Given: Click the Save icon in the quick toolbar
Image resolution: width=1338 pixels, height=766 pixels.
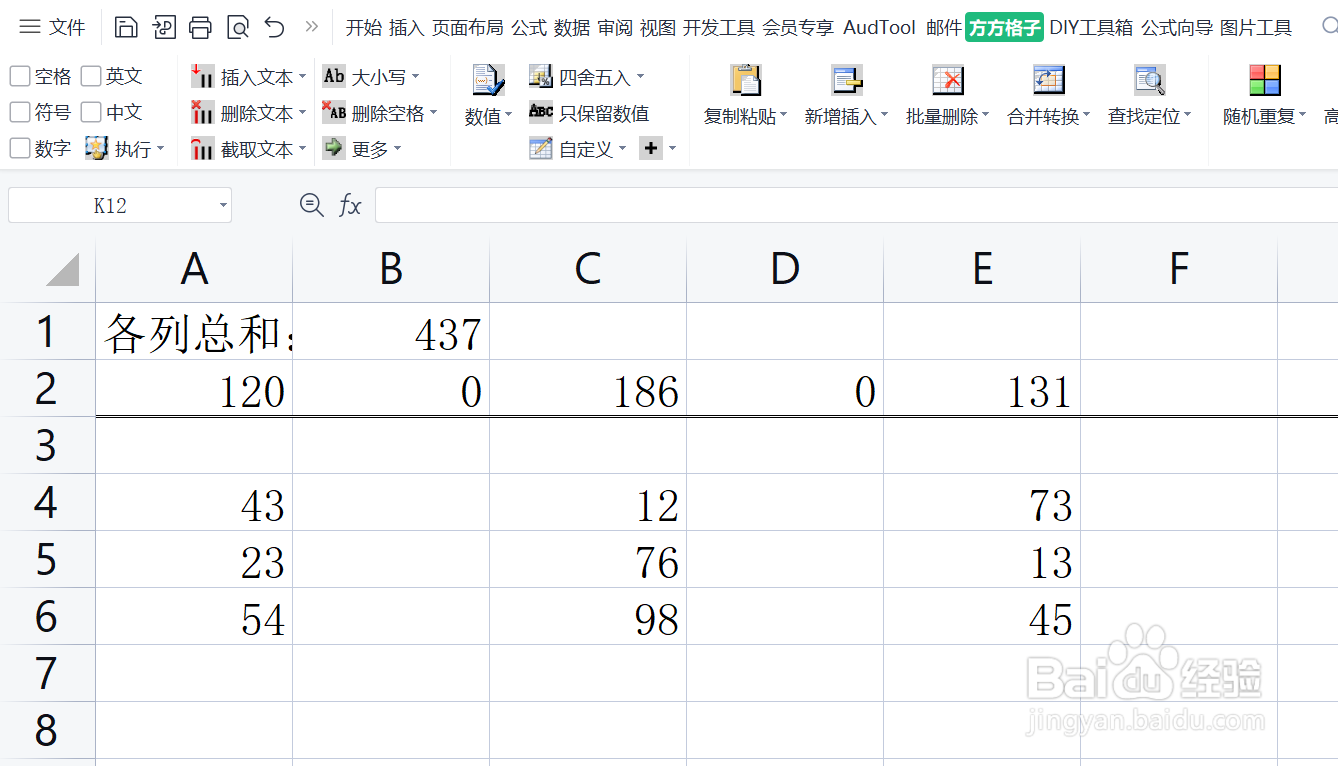Looking at the screenshot, I should coord(126,27).
